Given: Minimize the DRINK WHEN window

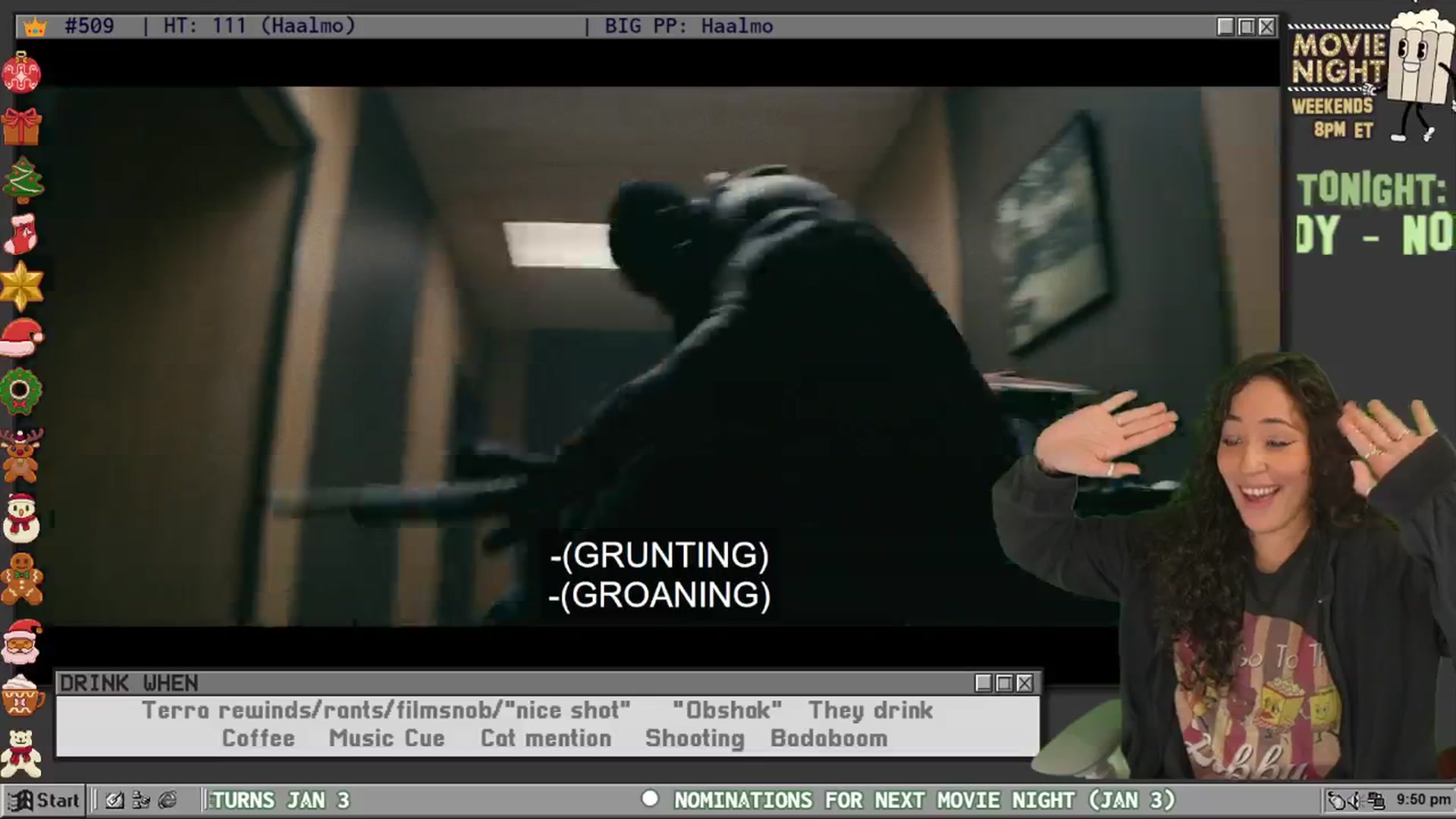Looking at the screenshot, I should pos(984,683).
